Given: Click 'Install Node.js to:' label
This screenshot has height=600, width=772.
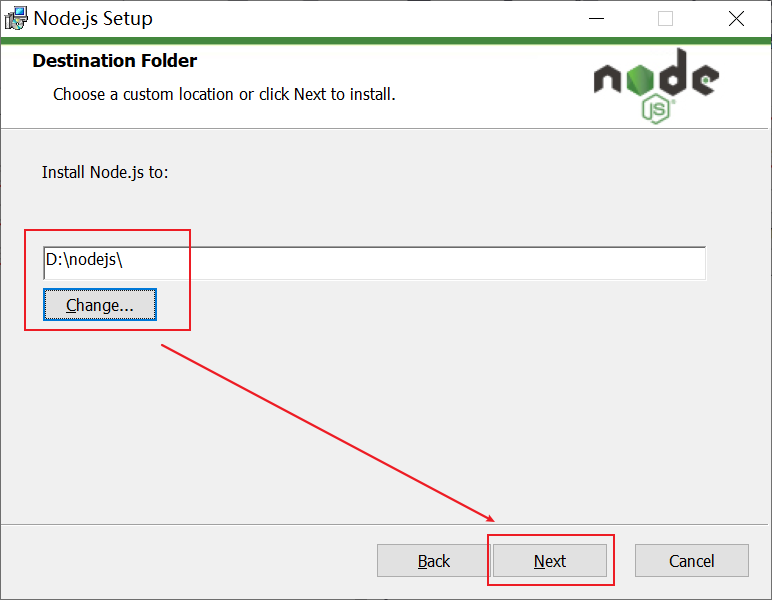Looking at the screenshot, I should [x=105, y=172].
